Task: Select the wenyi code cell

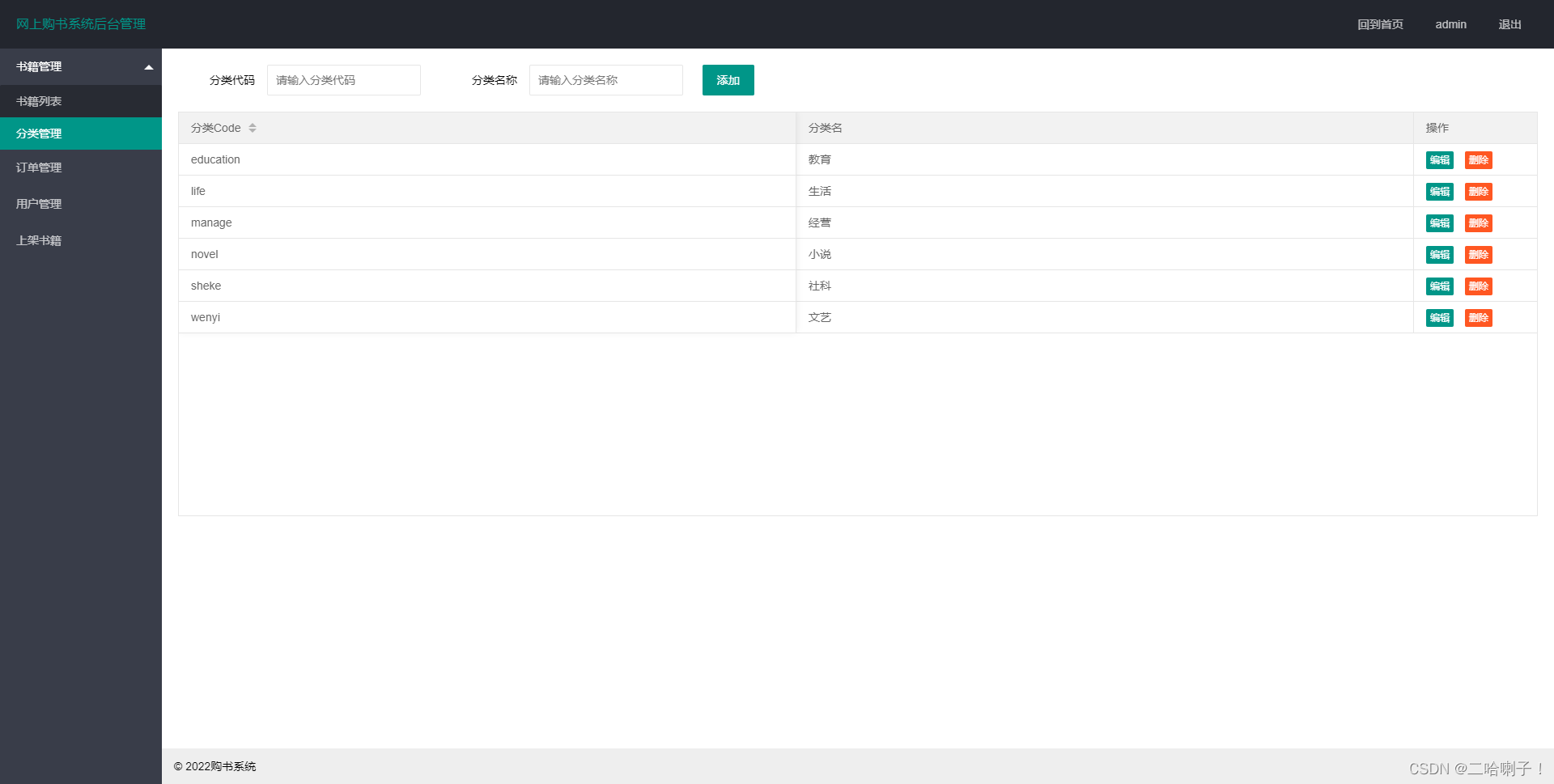Action: [x=487, y=317]
